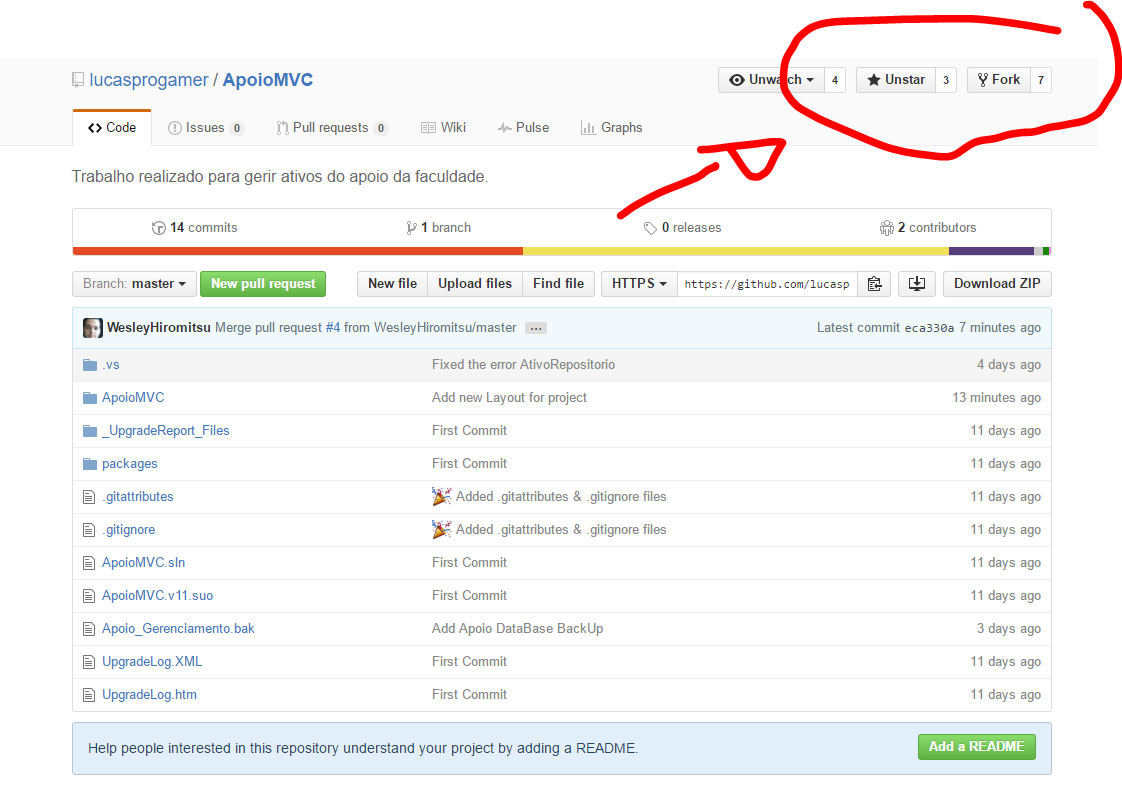The image size is (1122, 794).
Task: Click the repository book icon beside lucasprogamer
Action: (78, 80)
